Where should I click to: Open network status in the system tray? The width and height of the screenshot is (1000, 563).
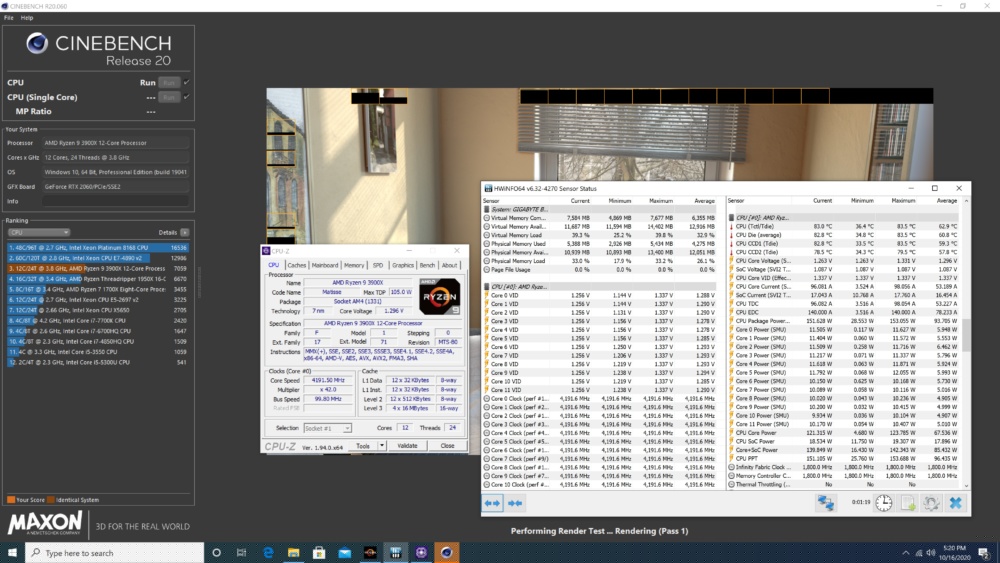click(919, 553)
